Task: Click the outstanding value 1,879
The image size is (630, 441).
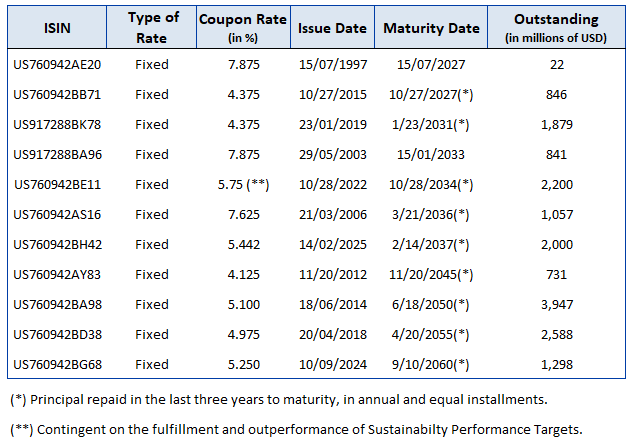Action: (x=557, y=125)
